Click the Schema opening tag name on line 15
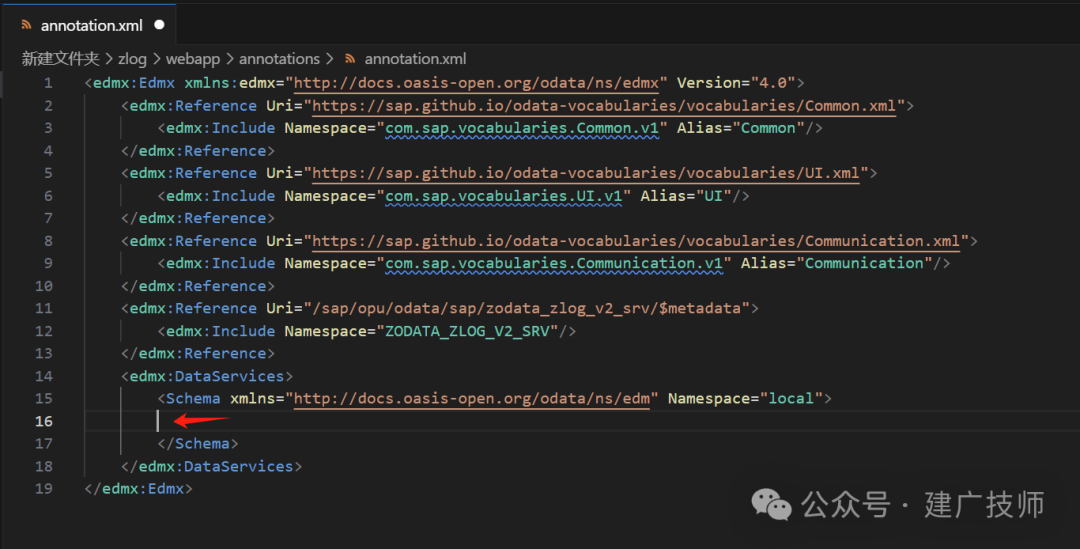Screen dimensions: 1080x549 [x=193, y=398]
